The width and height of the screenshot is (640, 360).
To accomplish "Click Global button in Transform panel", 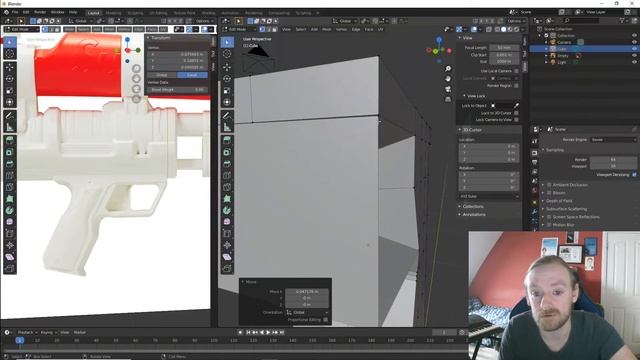I will click(162, 75).
